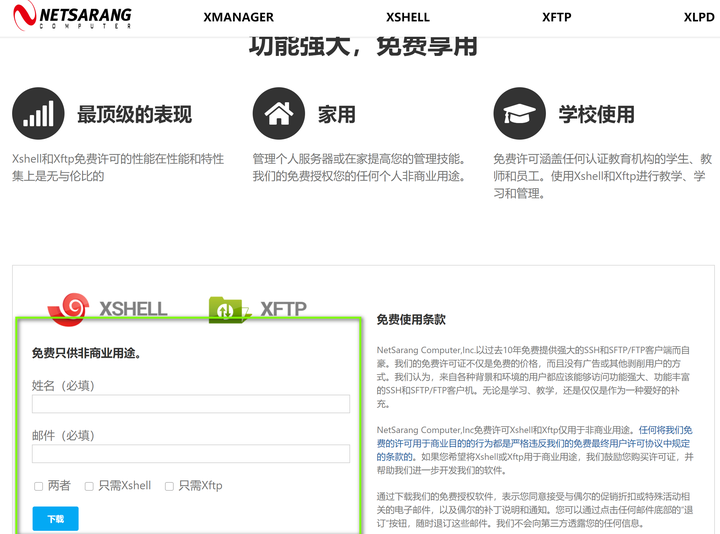Click the blue 下载 download button

[x=56, y=519]
